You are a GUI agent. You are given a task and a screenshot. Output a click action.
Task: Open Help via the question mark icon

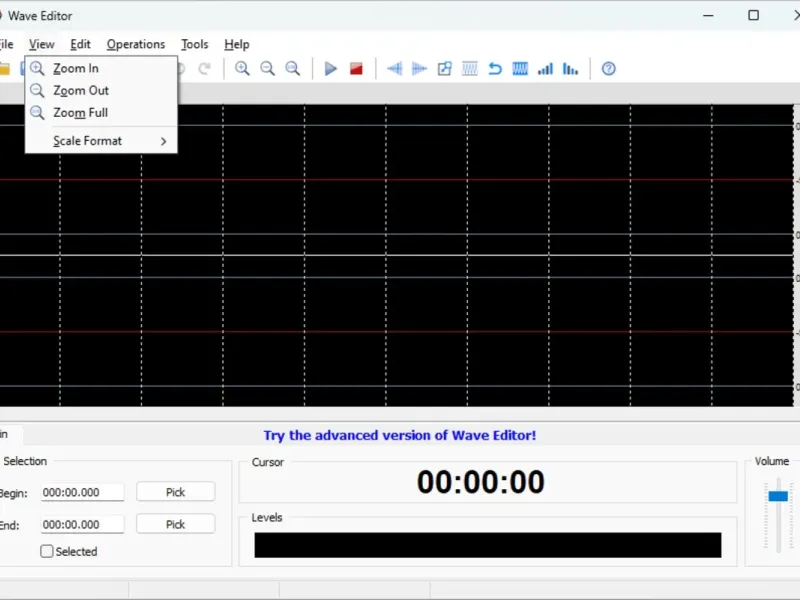click(608, 69)
